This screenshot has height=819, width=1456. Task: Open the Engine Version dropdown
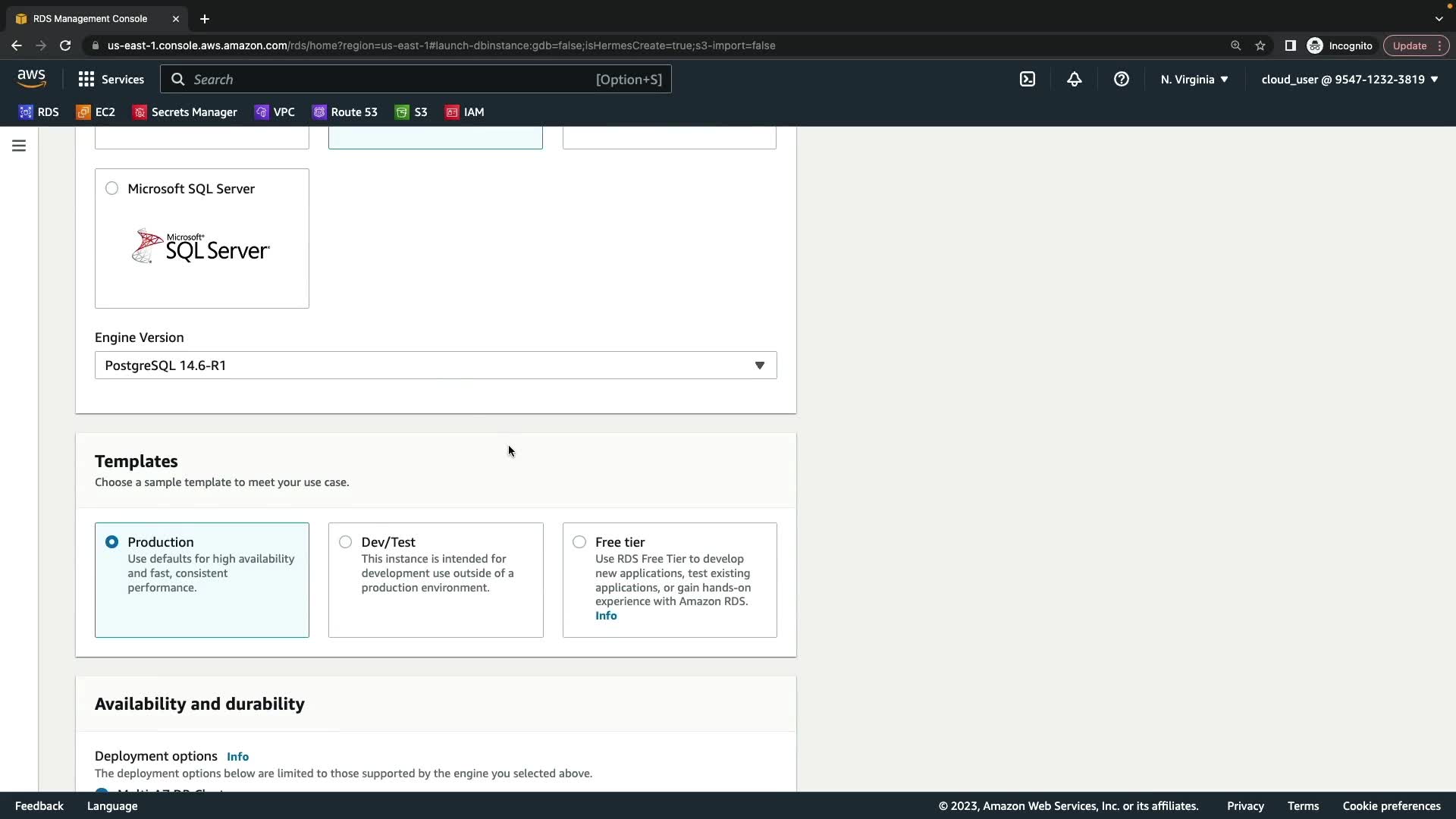tap(435, 366)
